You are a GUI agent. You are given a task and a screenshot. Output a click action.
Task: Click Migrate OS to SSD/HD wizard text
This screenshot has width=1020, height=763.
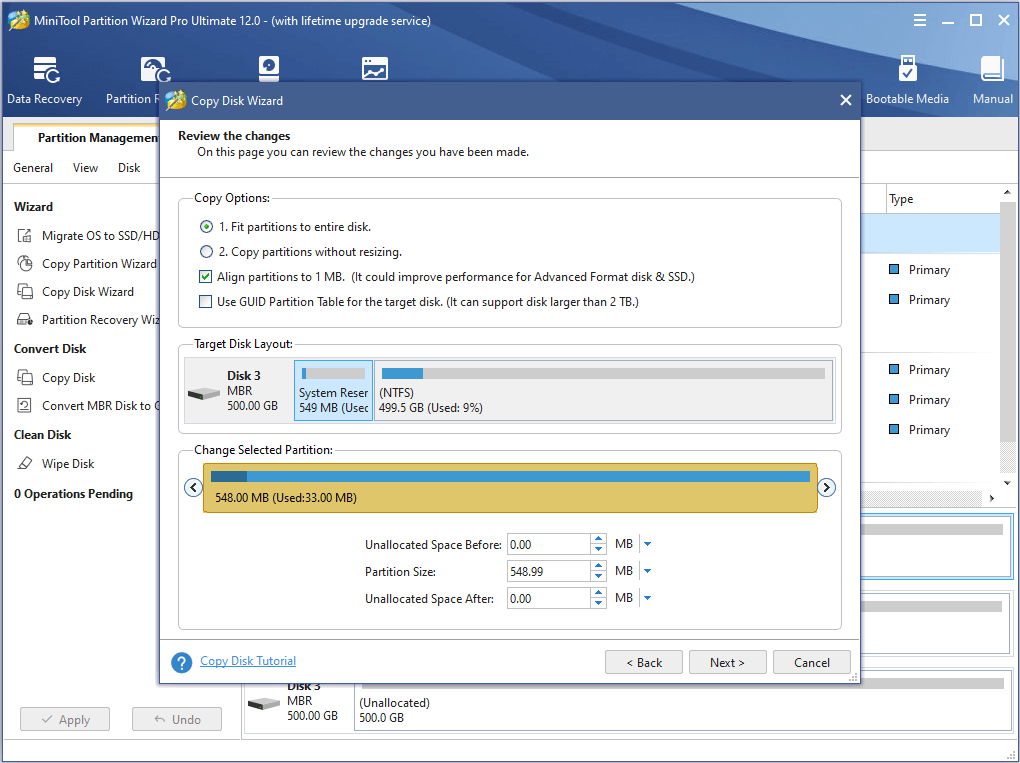100,235
